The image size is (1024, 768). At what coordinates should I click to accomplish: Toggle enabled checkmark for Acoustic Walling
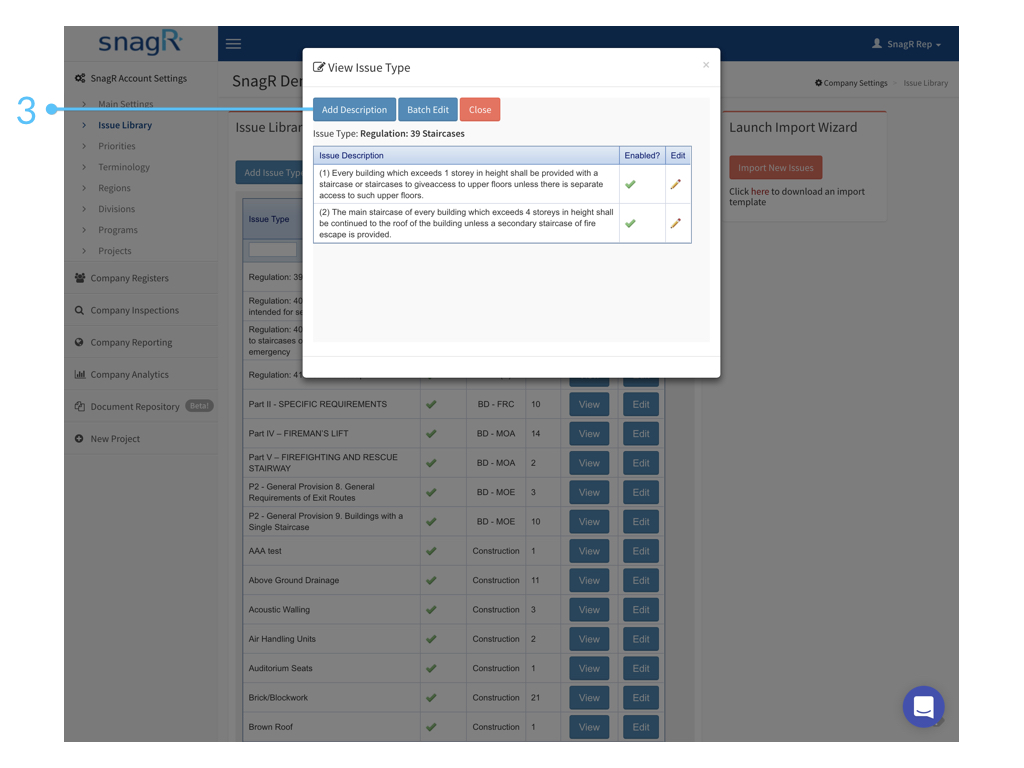pos(431,610)
